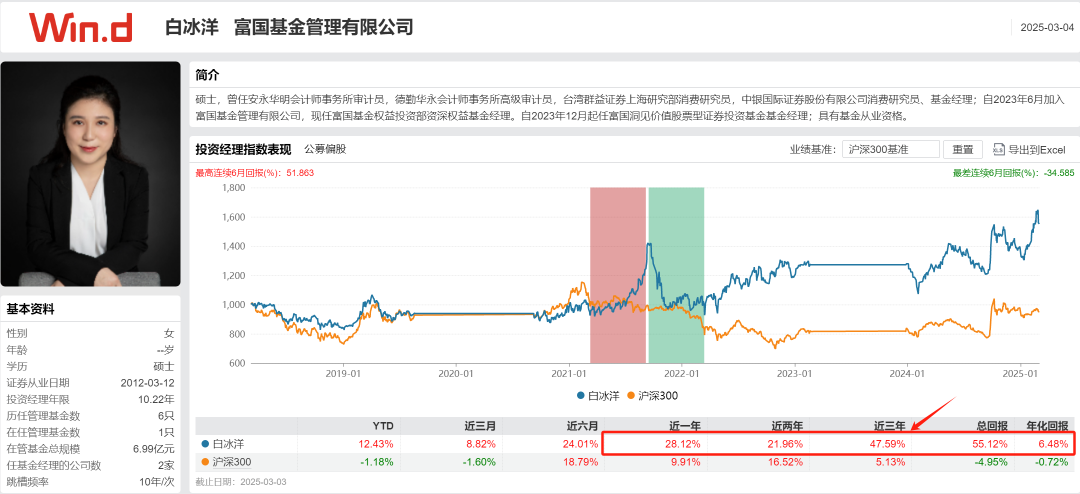Click the 任基金经理的公司数 value 2家
Image resolution: width=1080 pixels, height=494 pixels.
click(x=166, y=466)
